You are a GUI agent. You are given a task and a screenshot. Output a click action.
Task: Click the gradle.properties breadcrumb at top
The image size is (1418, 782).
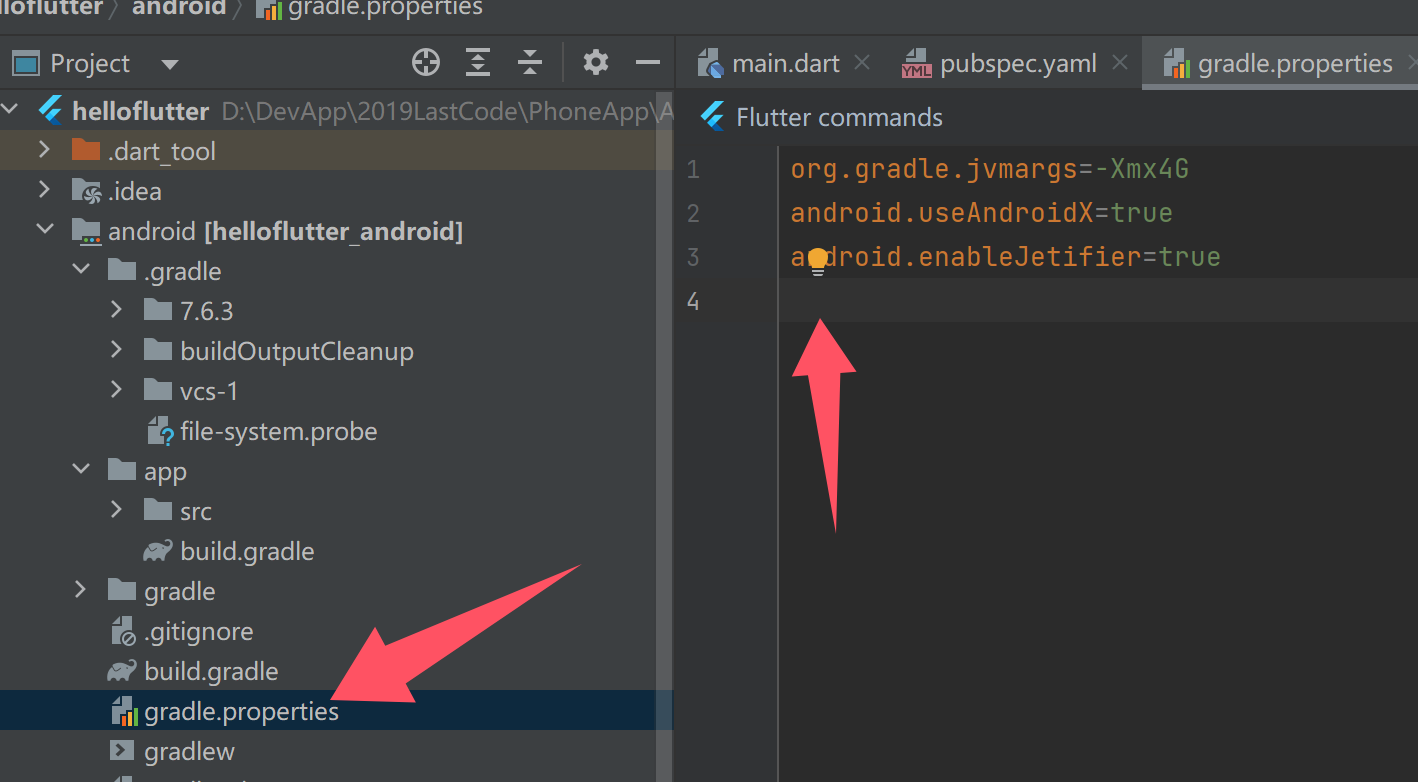[385, 8]
